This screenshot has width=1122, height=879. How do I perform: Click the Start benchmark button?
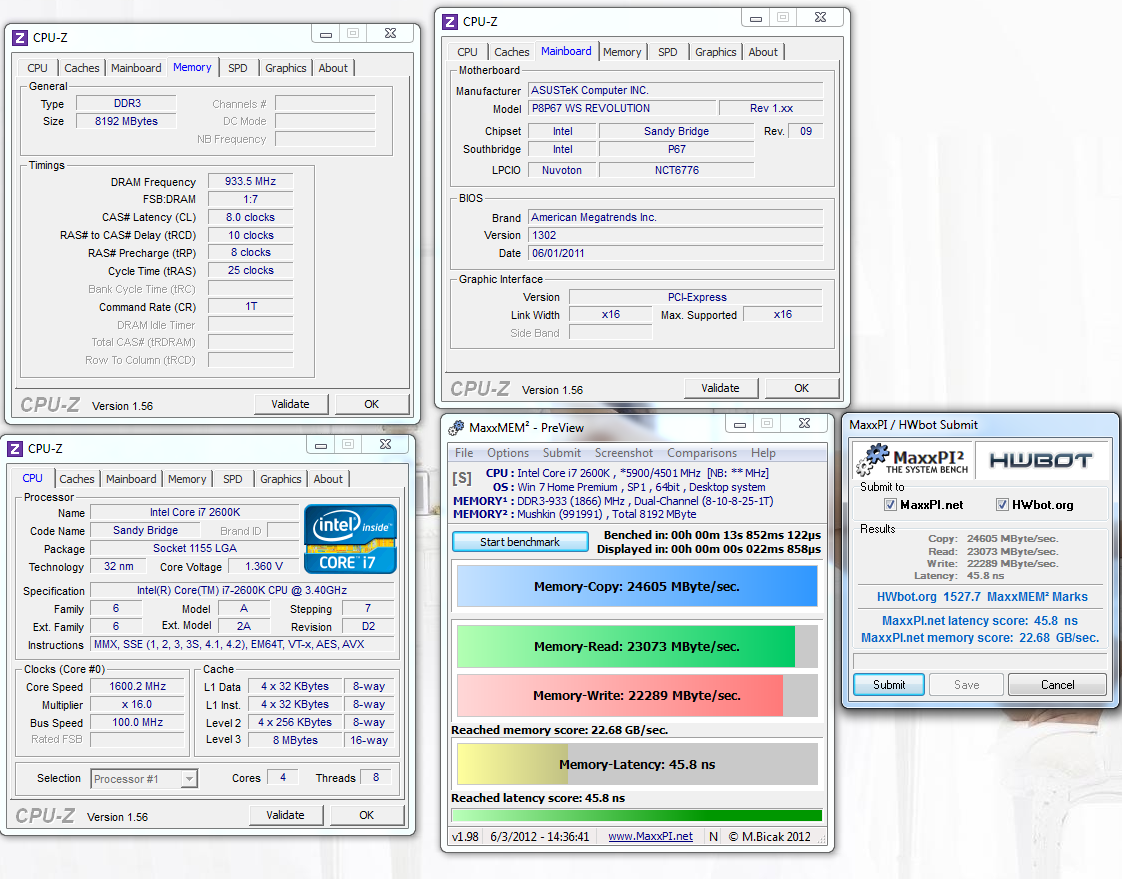(x=520, y=542)
